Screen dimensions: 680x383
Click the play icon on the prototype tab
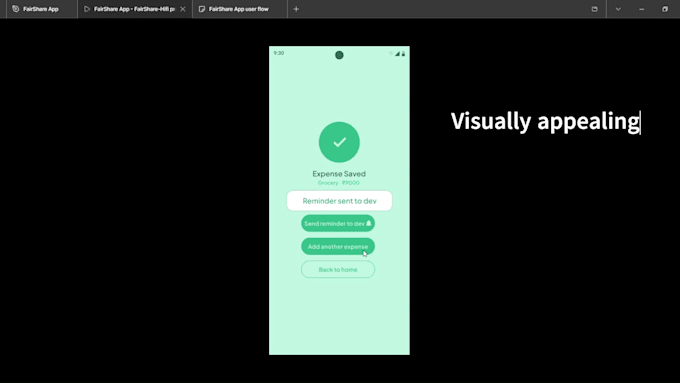87,9
